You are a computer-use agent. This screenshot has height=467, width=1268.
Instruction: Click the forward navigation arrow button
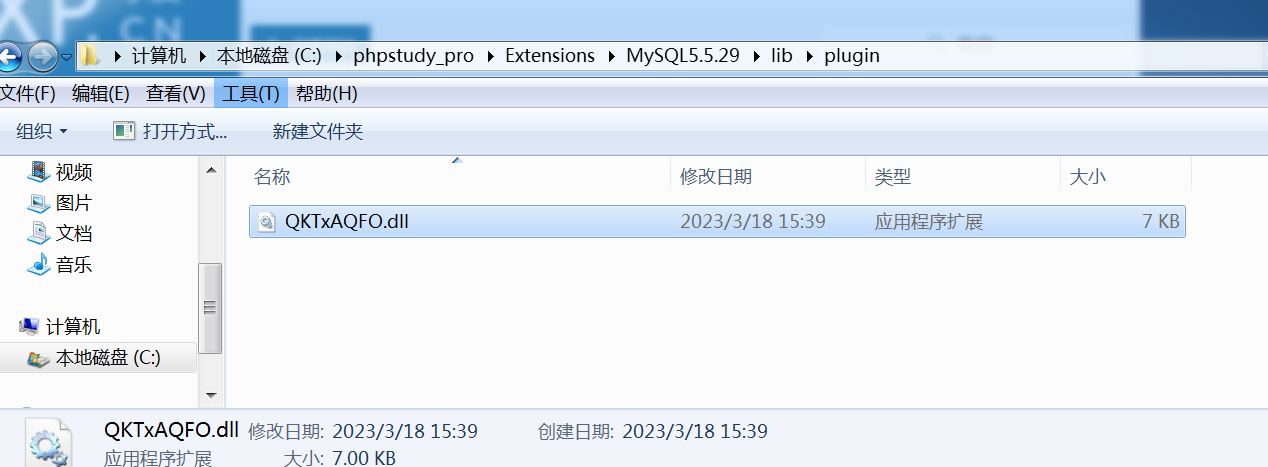click(42, 57)
